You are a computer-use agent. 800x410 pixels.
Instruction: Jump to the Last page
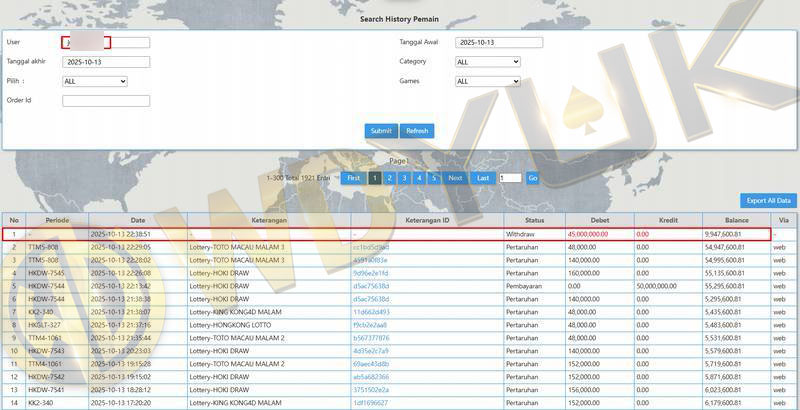tap(483, 178)
